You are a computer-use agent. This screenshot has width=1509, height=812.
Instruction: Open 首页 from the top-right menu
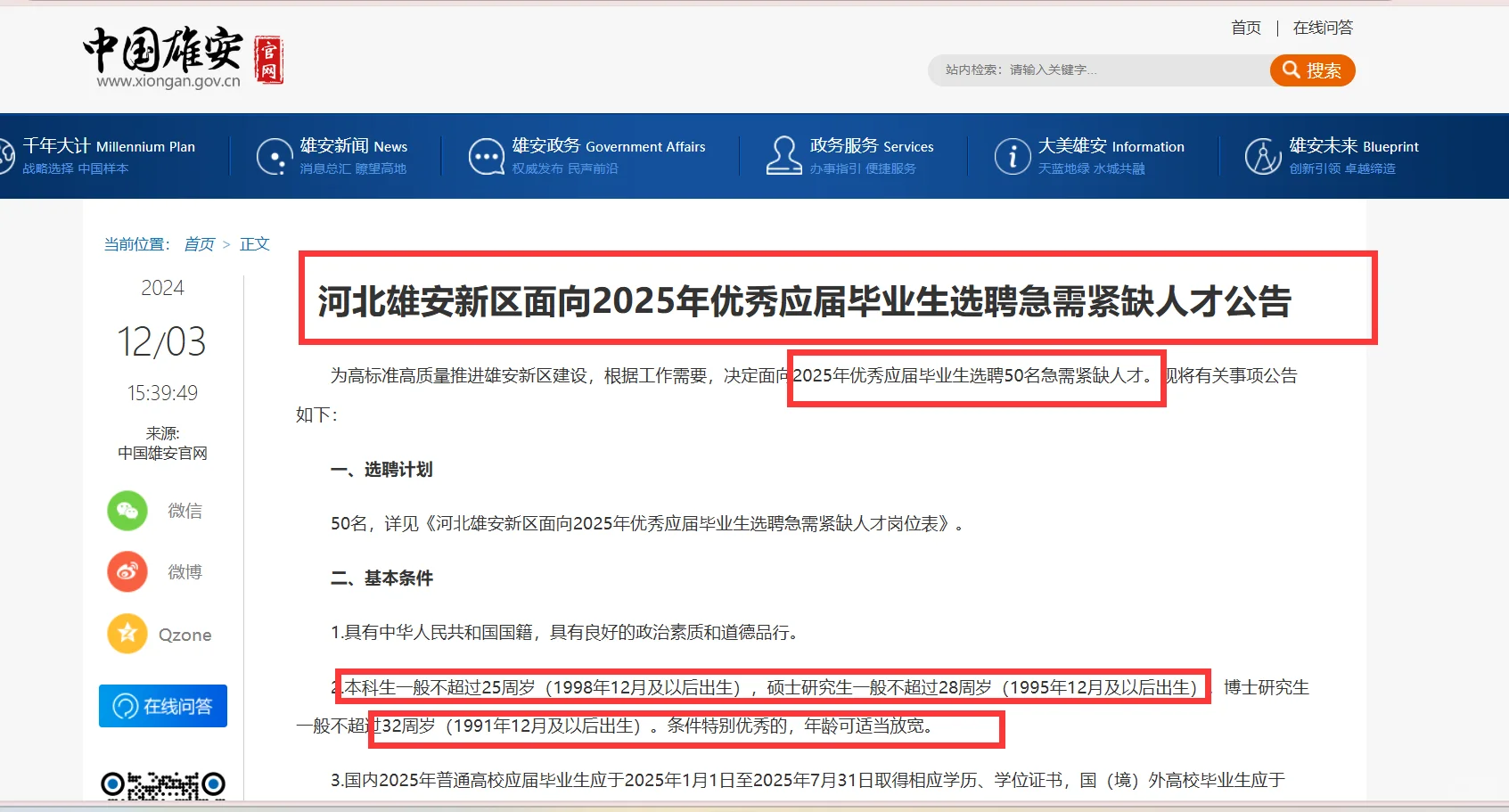pos(1244,28)
